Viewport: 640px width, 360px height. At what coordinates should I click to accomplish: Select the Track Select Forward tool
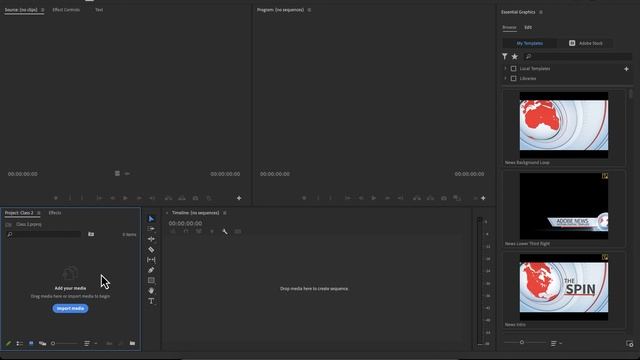coord(151,229)
